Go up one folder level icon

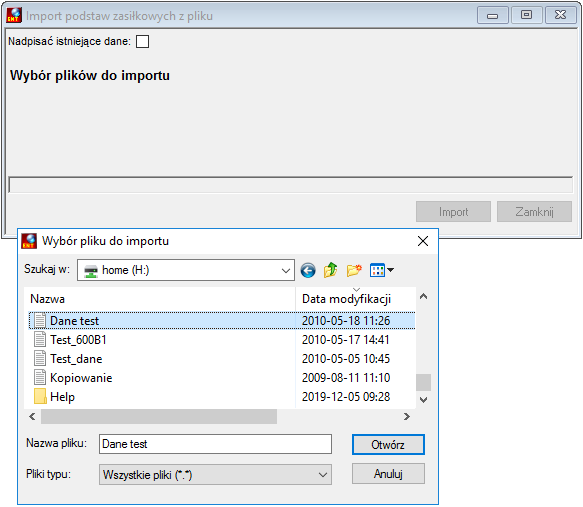point(331,270)
